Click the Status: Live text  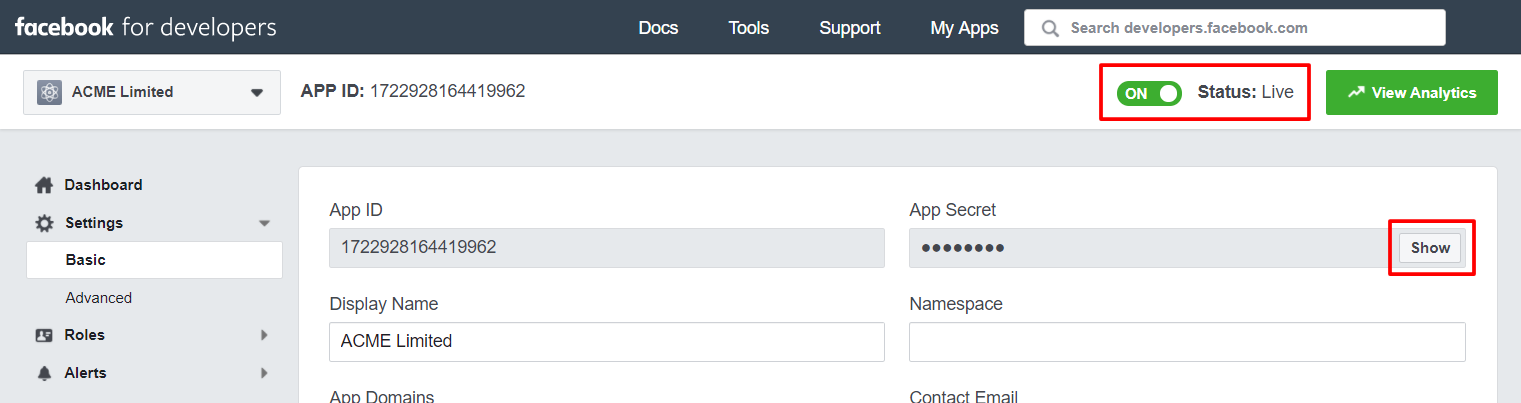(1246, 92)
